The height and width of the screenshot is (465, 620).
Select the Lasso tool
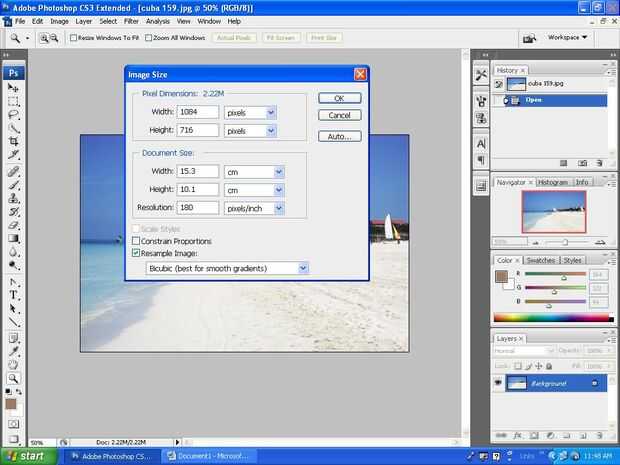13,115
